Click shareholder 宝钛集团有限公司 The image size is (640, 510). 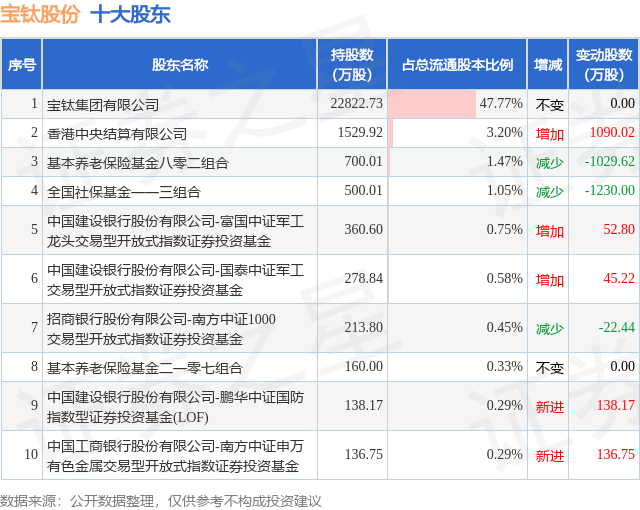click(x=103, y=105)
